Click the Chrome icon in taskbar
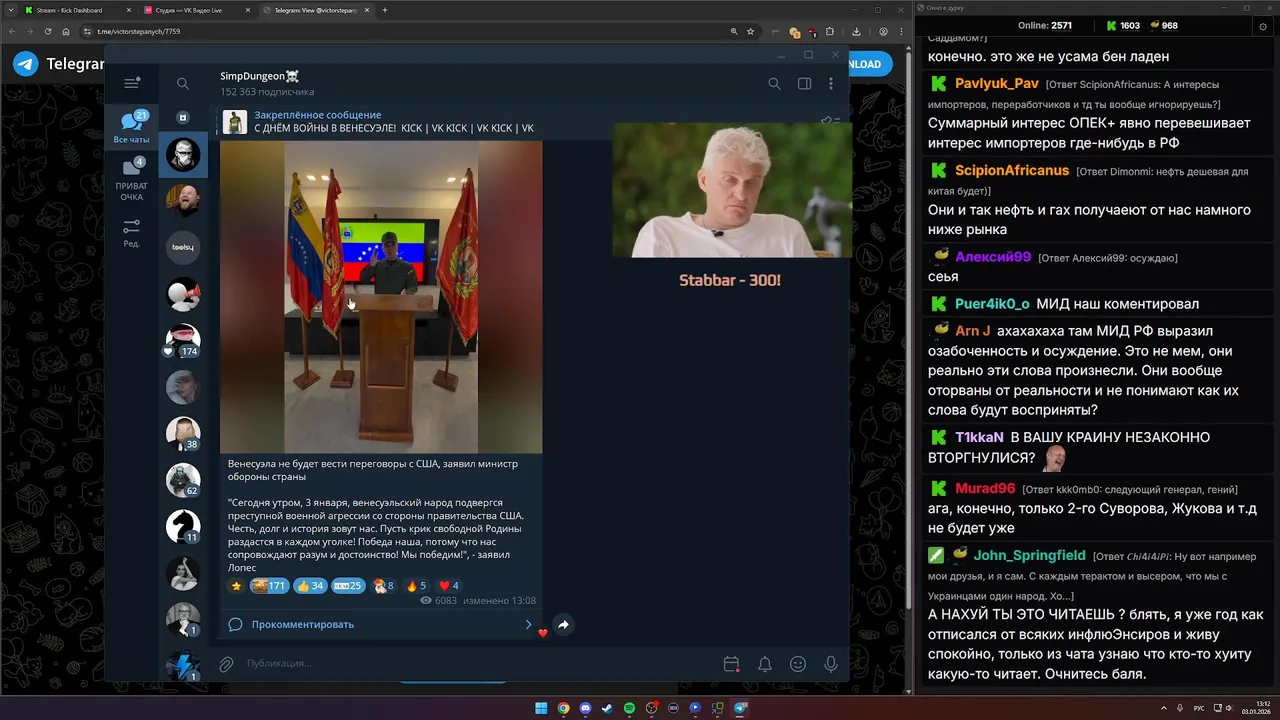The image size is (1280, 720). click(563, 708)
